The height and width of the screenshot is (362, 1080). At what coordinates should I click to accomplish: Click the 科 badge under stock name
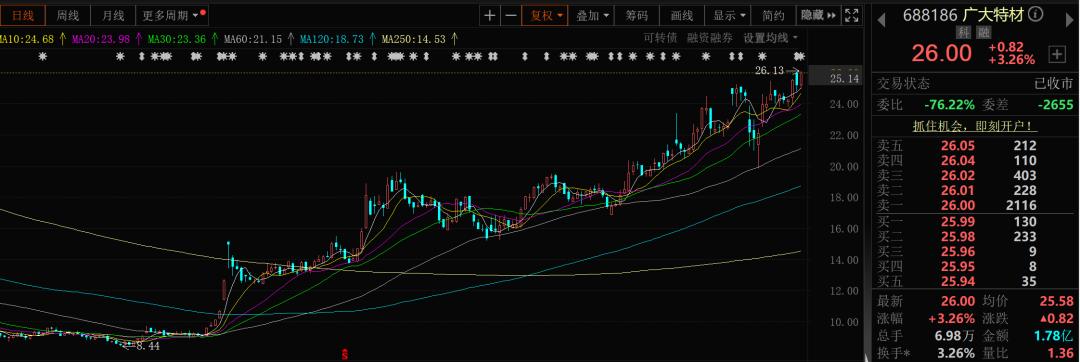[962, 32]
